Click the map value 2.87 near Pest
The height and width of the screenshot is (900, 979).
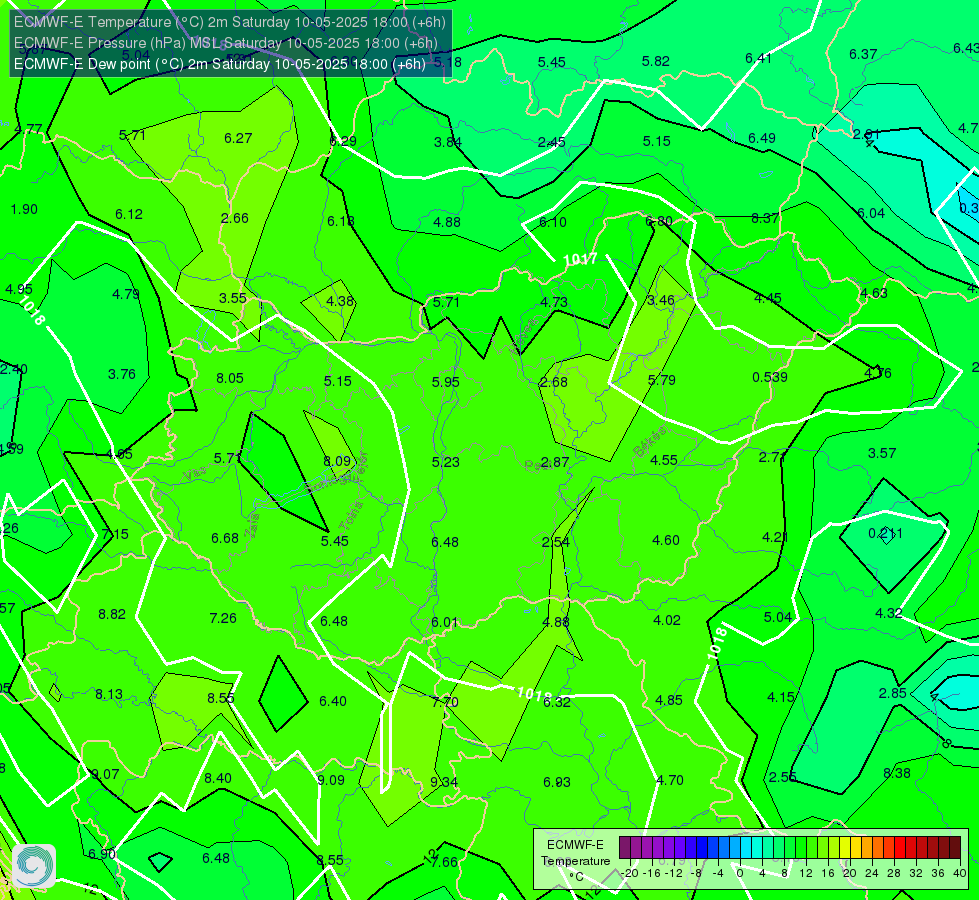(554, 462)
